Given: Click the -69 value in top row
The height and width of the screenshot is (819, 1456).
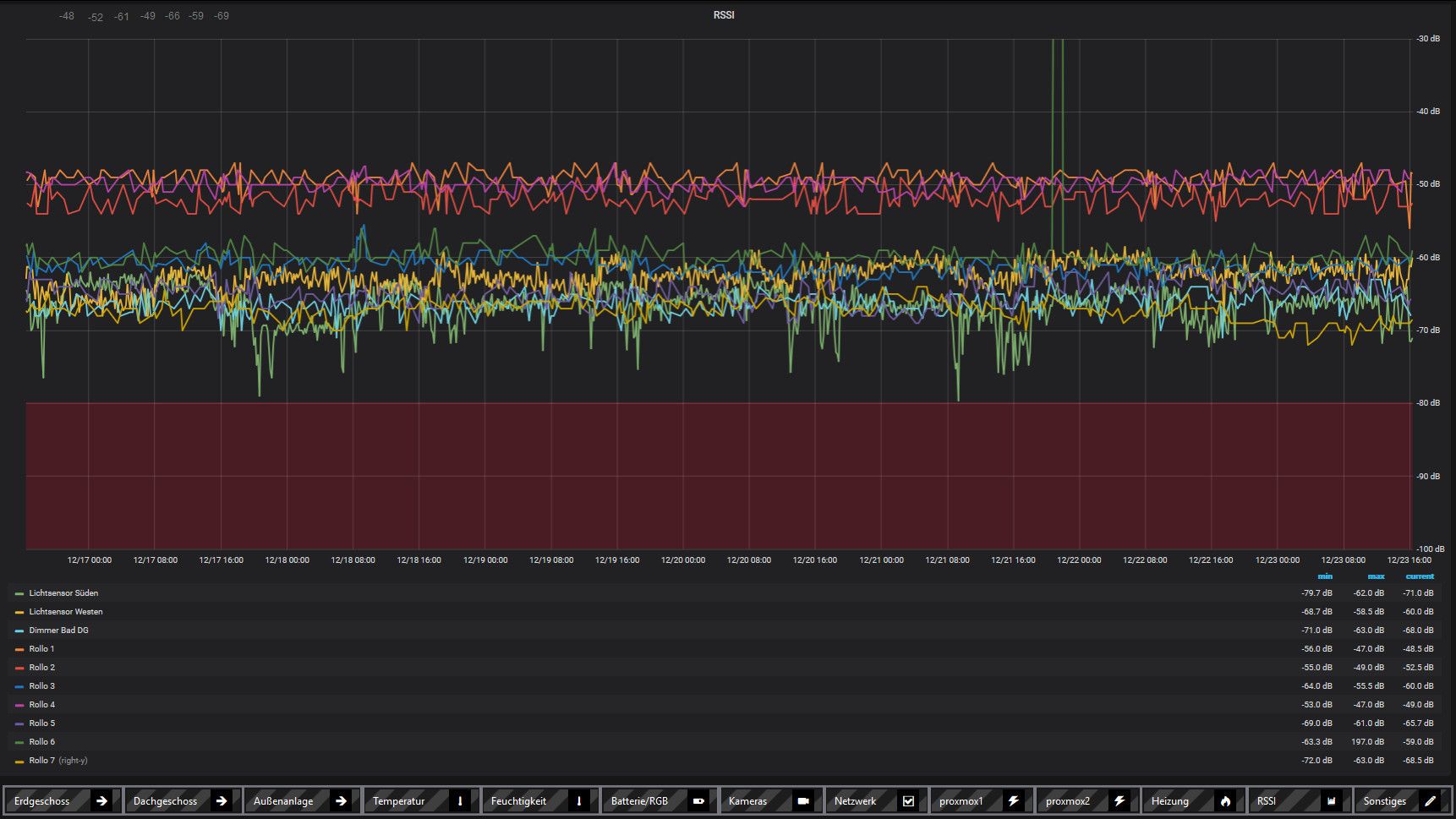Looking at the screenshot, I should 222,16.
